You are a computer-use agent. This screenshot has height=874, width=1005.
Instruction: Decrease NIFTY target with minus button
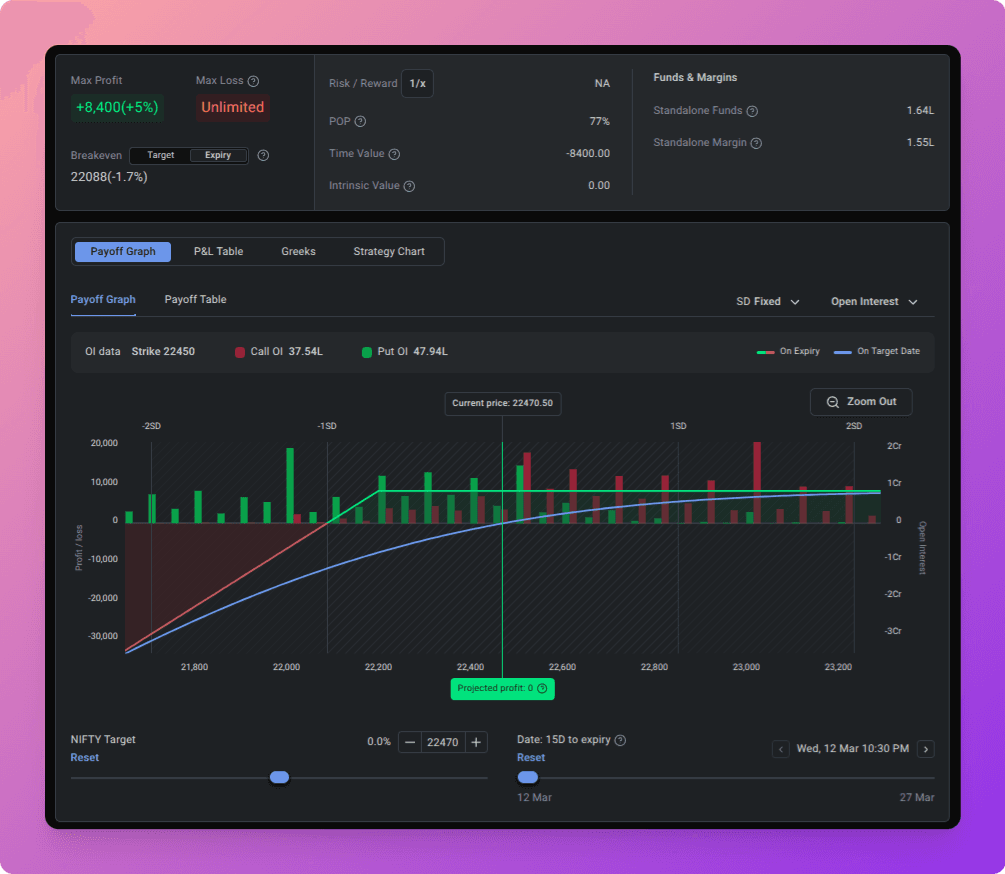pos(410,742)
